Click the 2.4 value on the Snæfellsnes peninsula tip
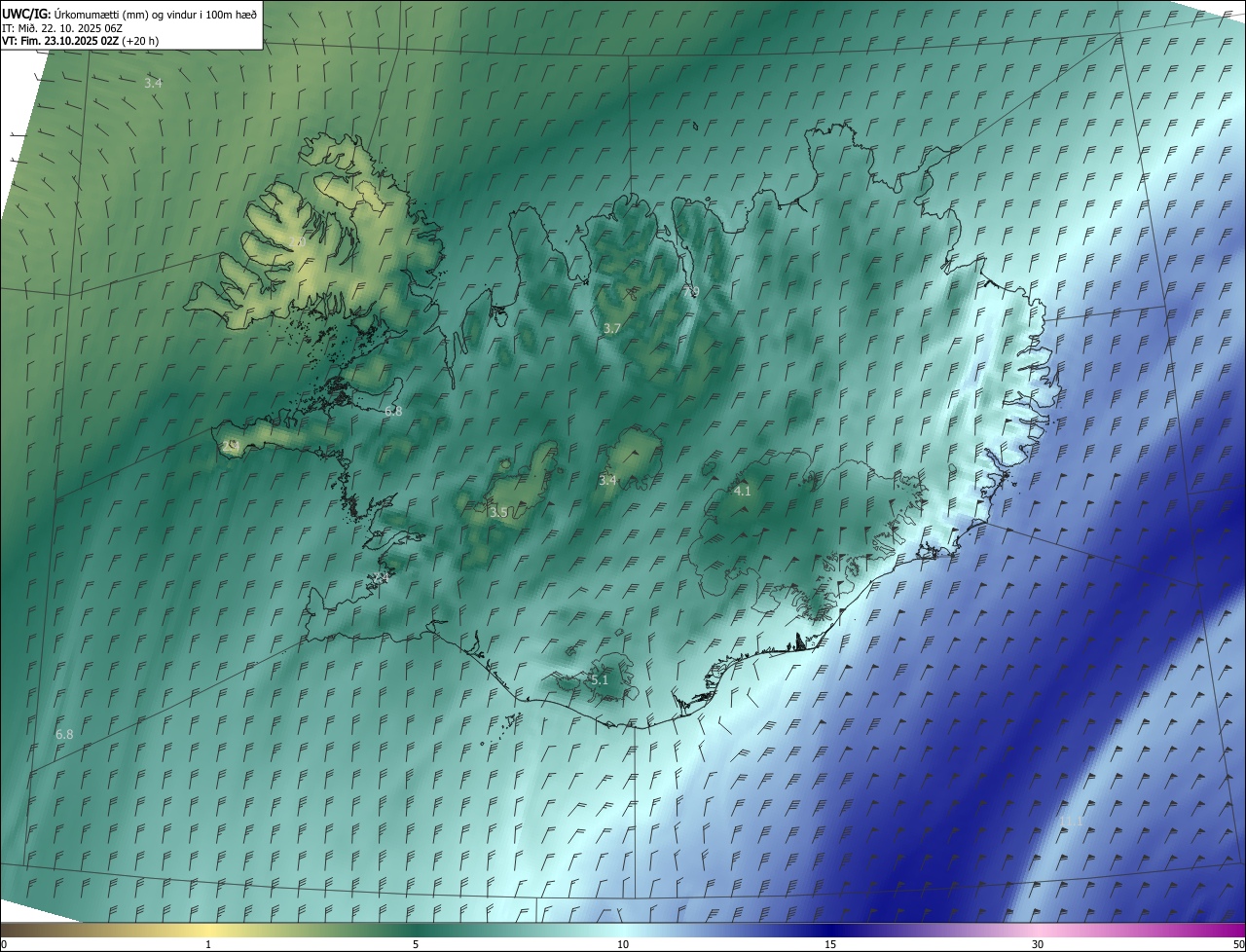 click(230, 445)
